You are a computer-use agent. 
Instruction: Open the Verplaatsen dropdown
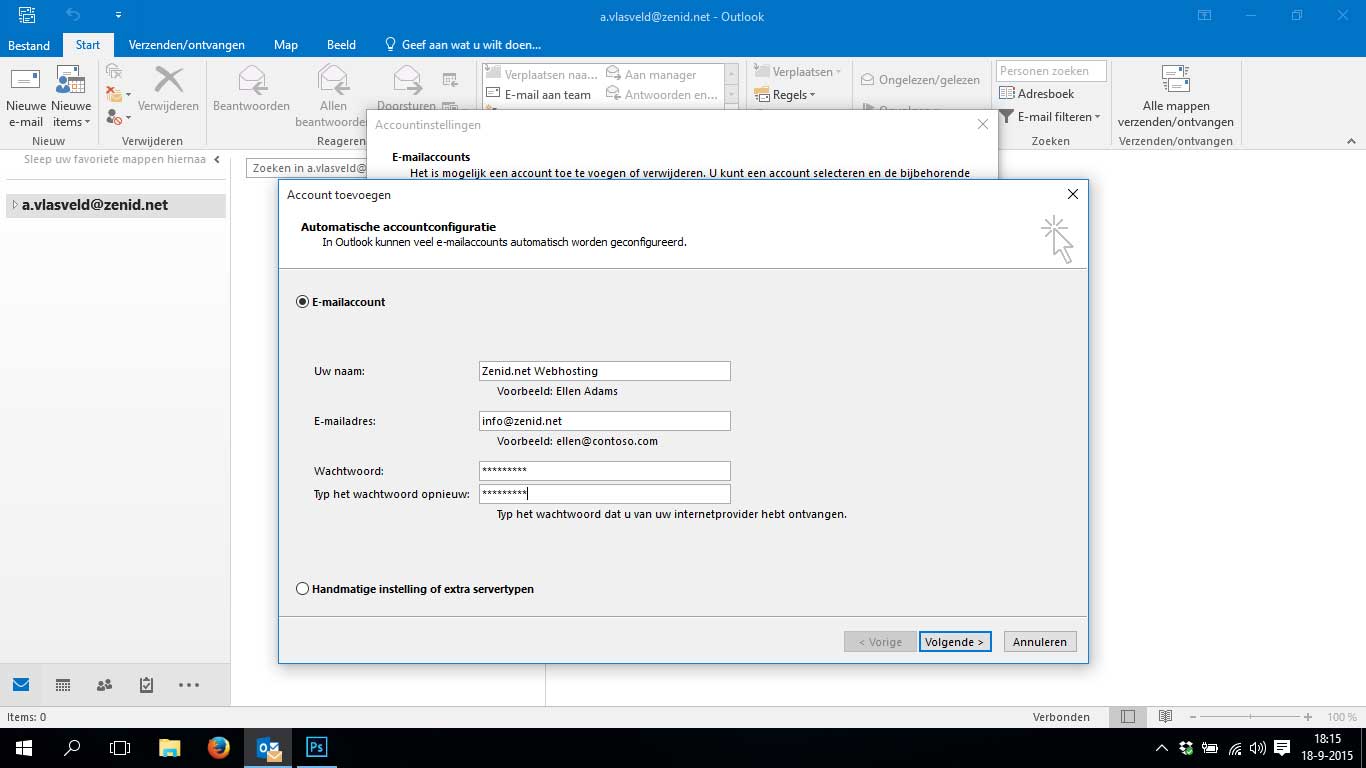click(798, 72)
